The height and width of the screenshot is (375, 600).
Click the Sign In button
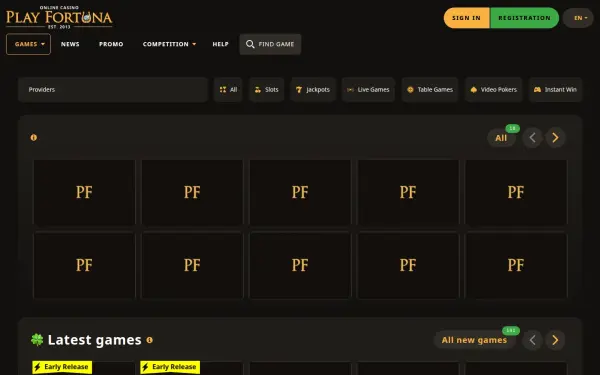(x=466, y=18)
